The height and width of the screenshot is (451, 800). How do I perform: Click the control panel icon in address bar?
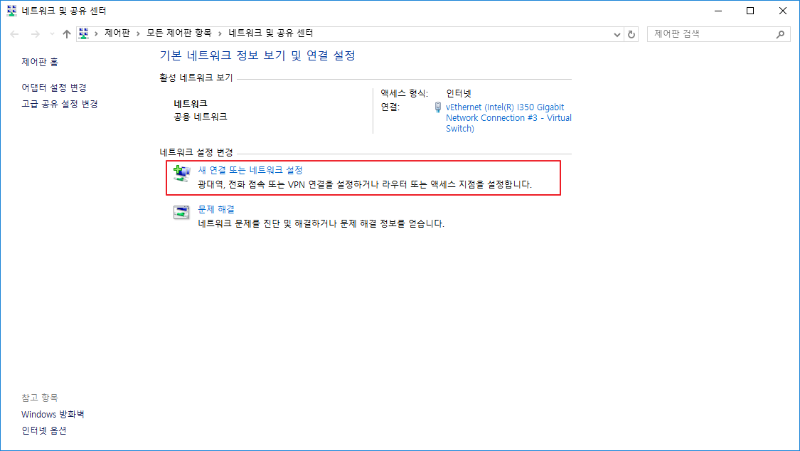coord(83,34)
